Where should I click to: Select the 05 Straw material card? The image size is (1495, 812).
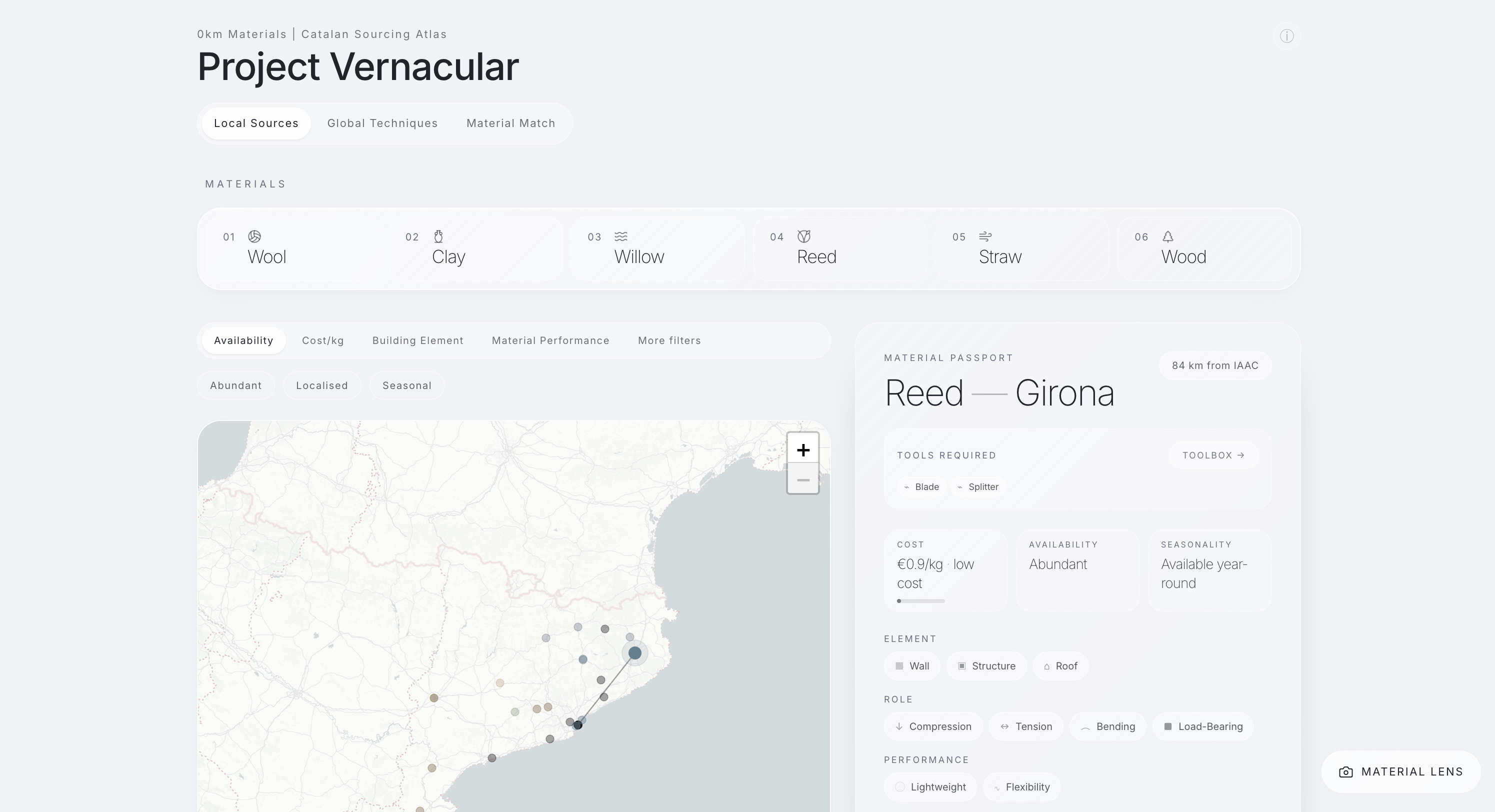coord(1022,248)
